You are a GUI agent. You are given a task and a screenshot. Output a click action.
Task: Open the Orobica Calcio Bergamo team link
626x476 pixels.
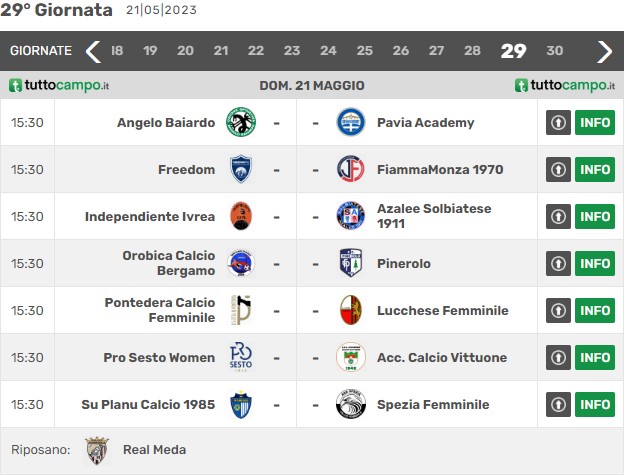(168, 263)
